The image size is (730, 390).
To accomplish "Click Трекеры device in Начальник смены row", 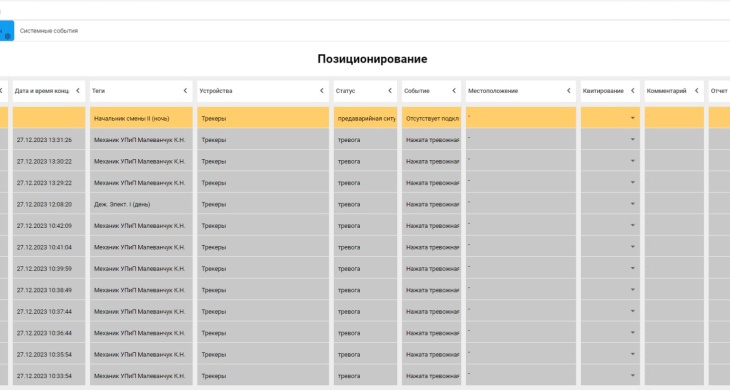I will [214, 119].
